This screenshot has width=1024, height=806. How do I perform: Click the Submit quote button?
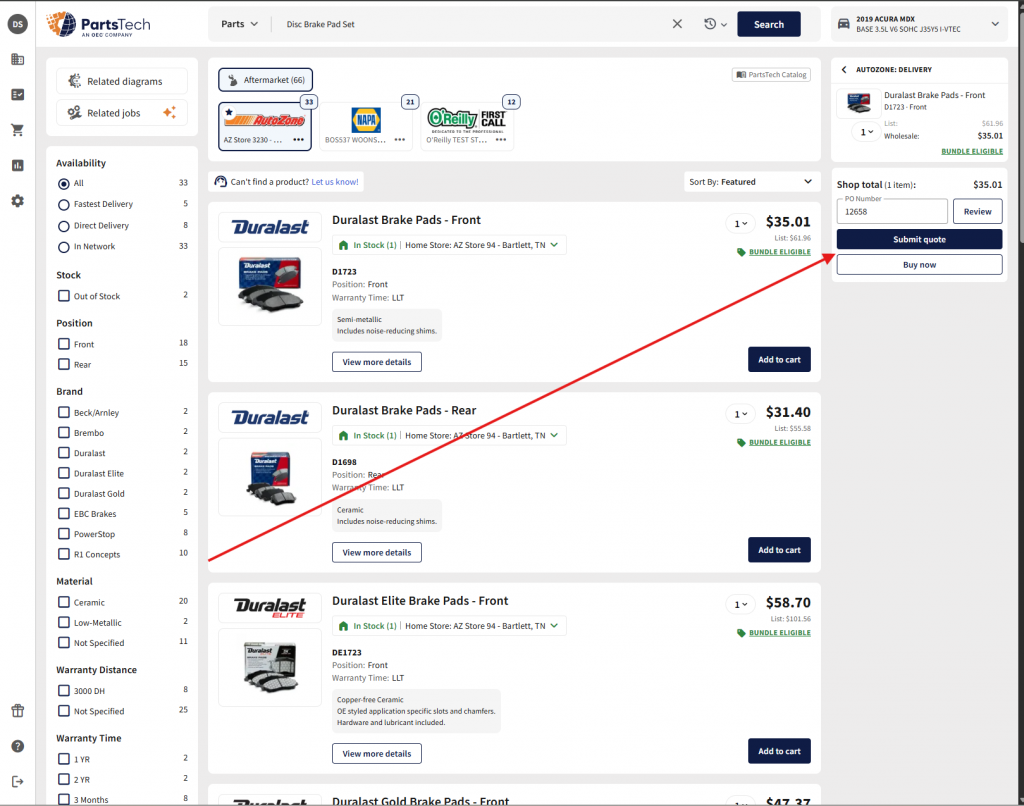click(919, 239)
